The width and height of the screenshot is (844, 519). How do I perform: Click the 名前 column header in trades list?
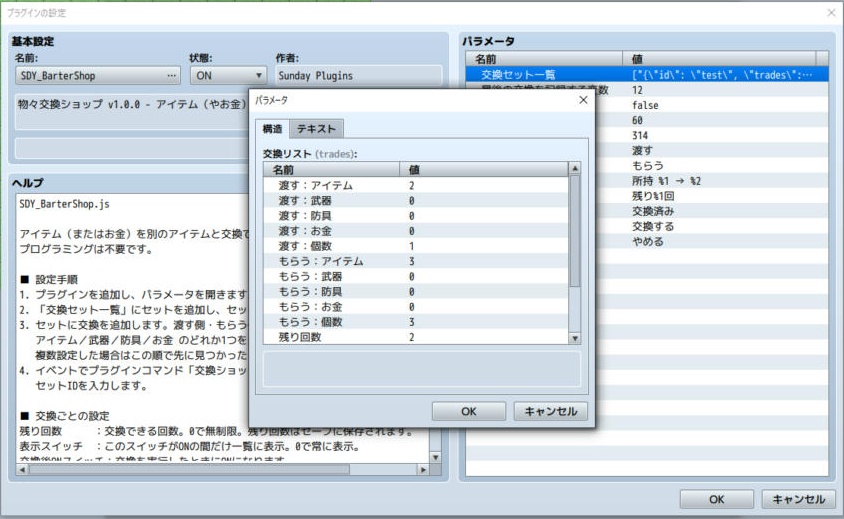click(331, 170)
